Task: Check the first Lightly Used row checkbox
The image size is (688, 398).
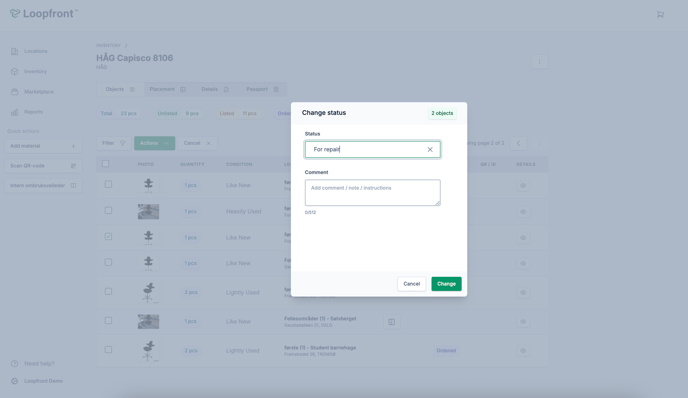Action: (x=108, y=291)
